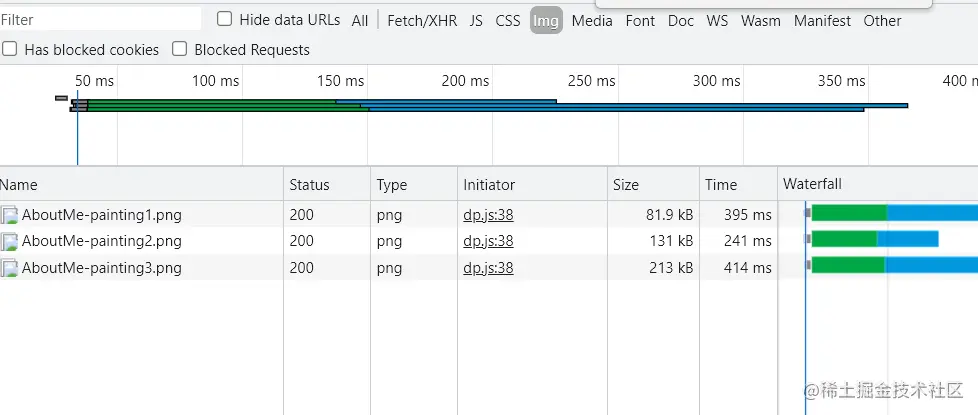Check the Blocked Requests checkbox
The width and height of the screenshot is (978, 415).
click(x=180, y=49)
